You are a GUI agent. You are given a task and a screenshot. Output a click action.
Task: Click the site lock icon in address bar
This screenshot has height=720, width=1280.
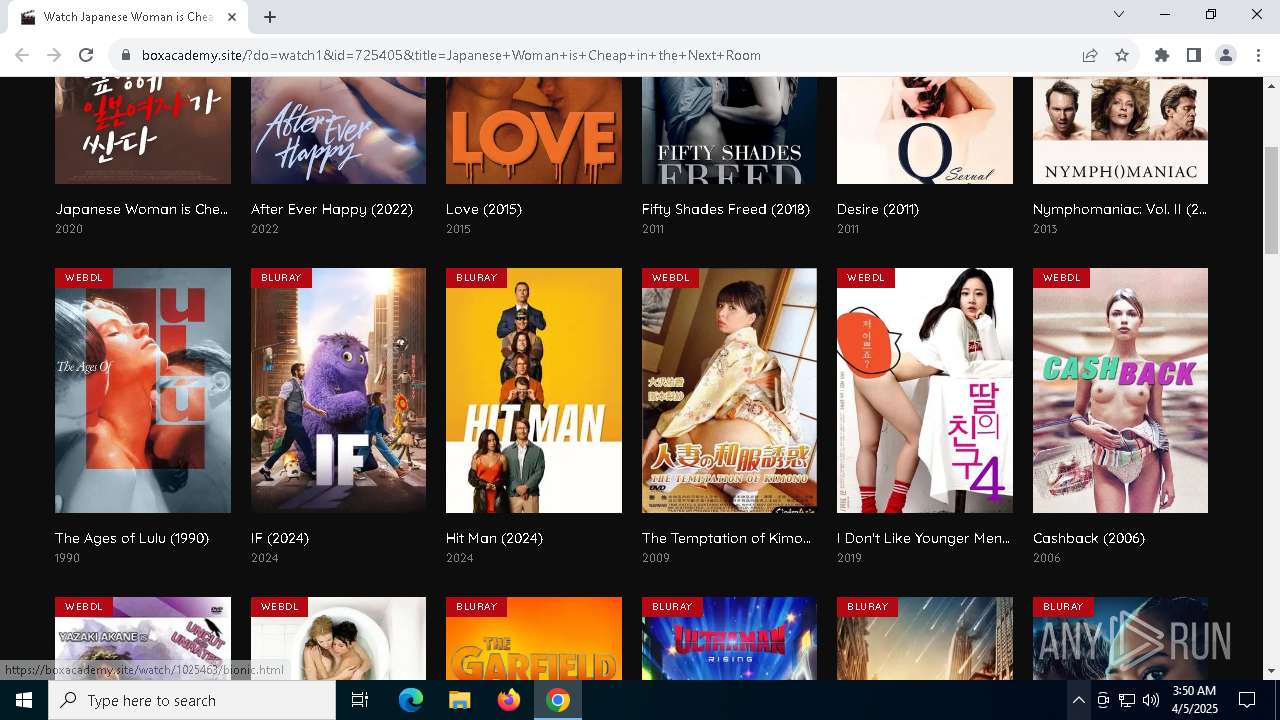pos(125,55)
